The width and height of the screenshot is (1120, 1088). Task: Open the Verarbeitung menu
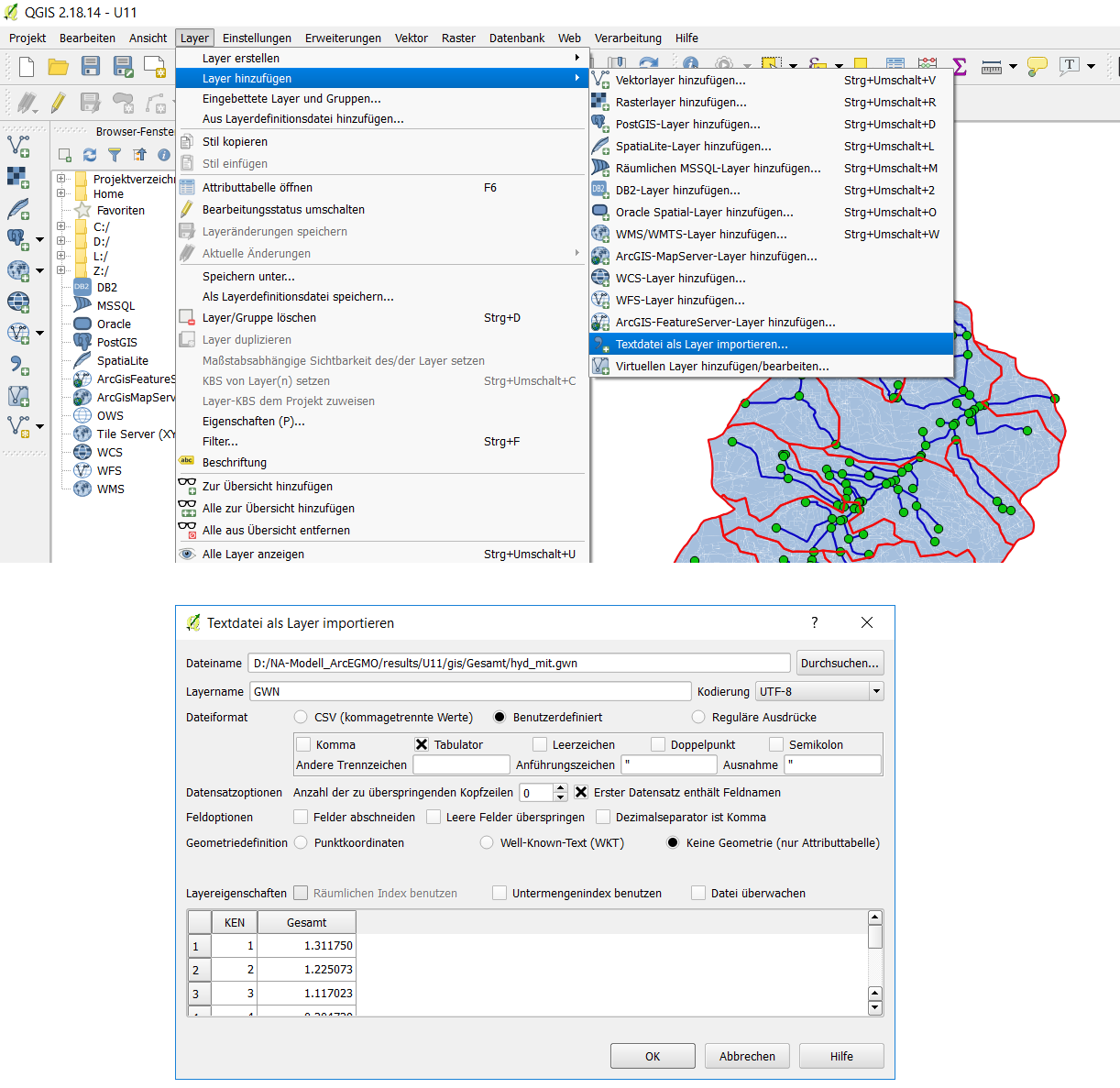click(x=627, y=38)
